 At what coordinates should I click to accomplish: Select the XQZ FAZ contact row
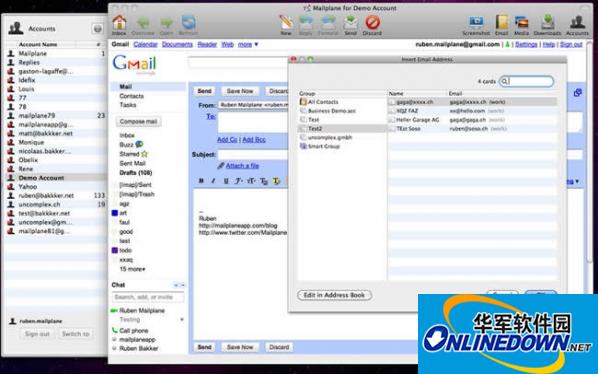(x=472, y=111)
